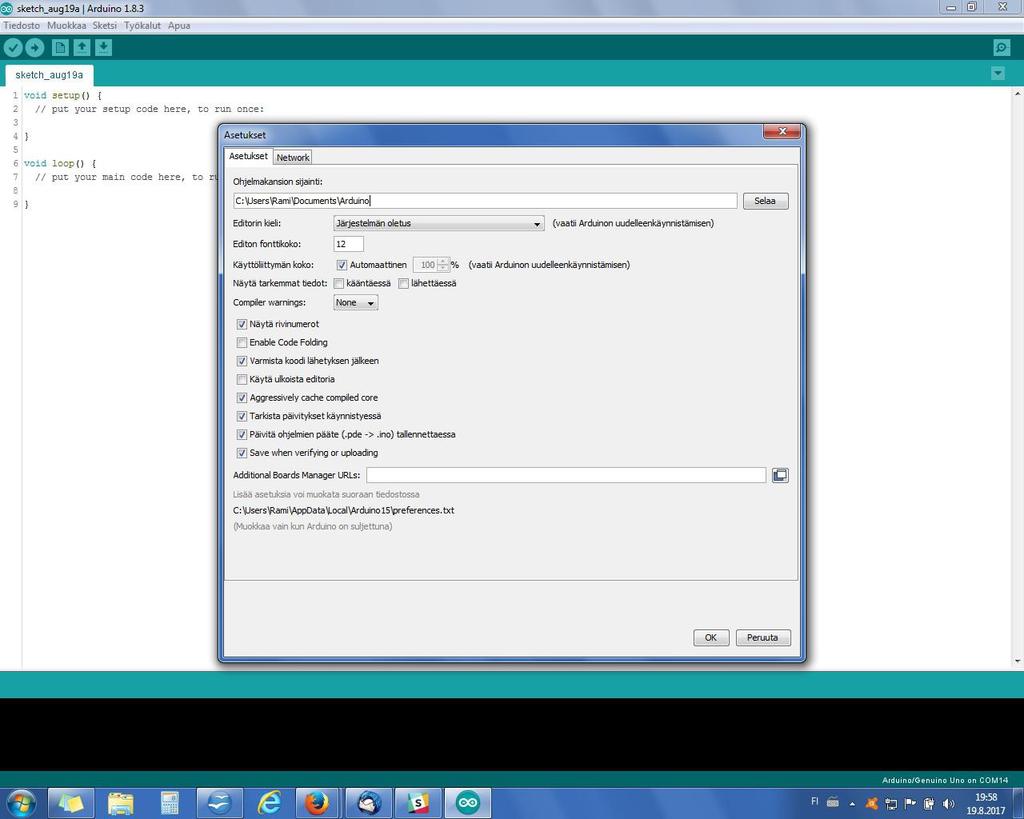Switch to the Network tab
This screenshot has width=1024, height=819.
pos(293,157)
